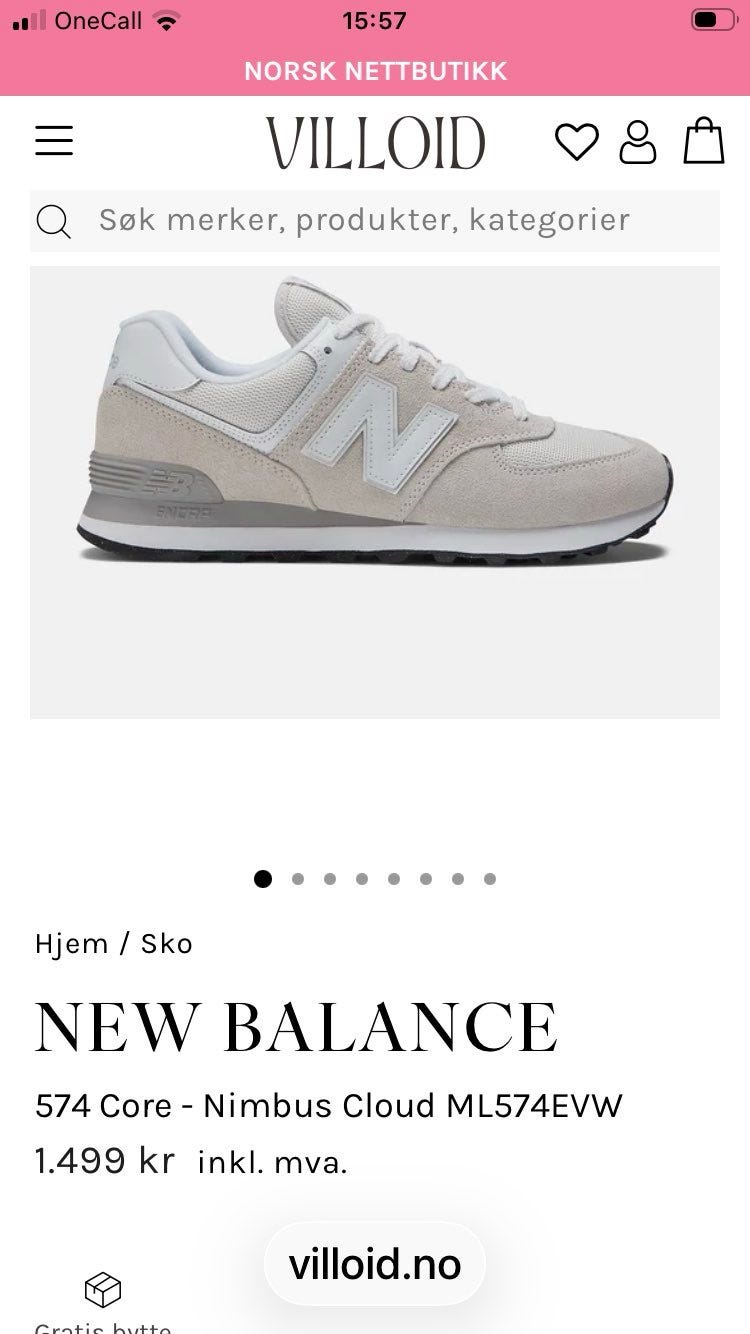
Task: Tap the search magnifier icon
Action: pos(54,221)
